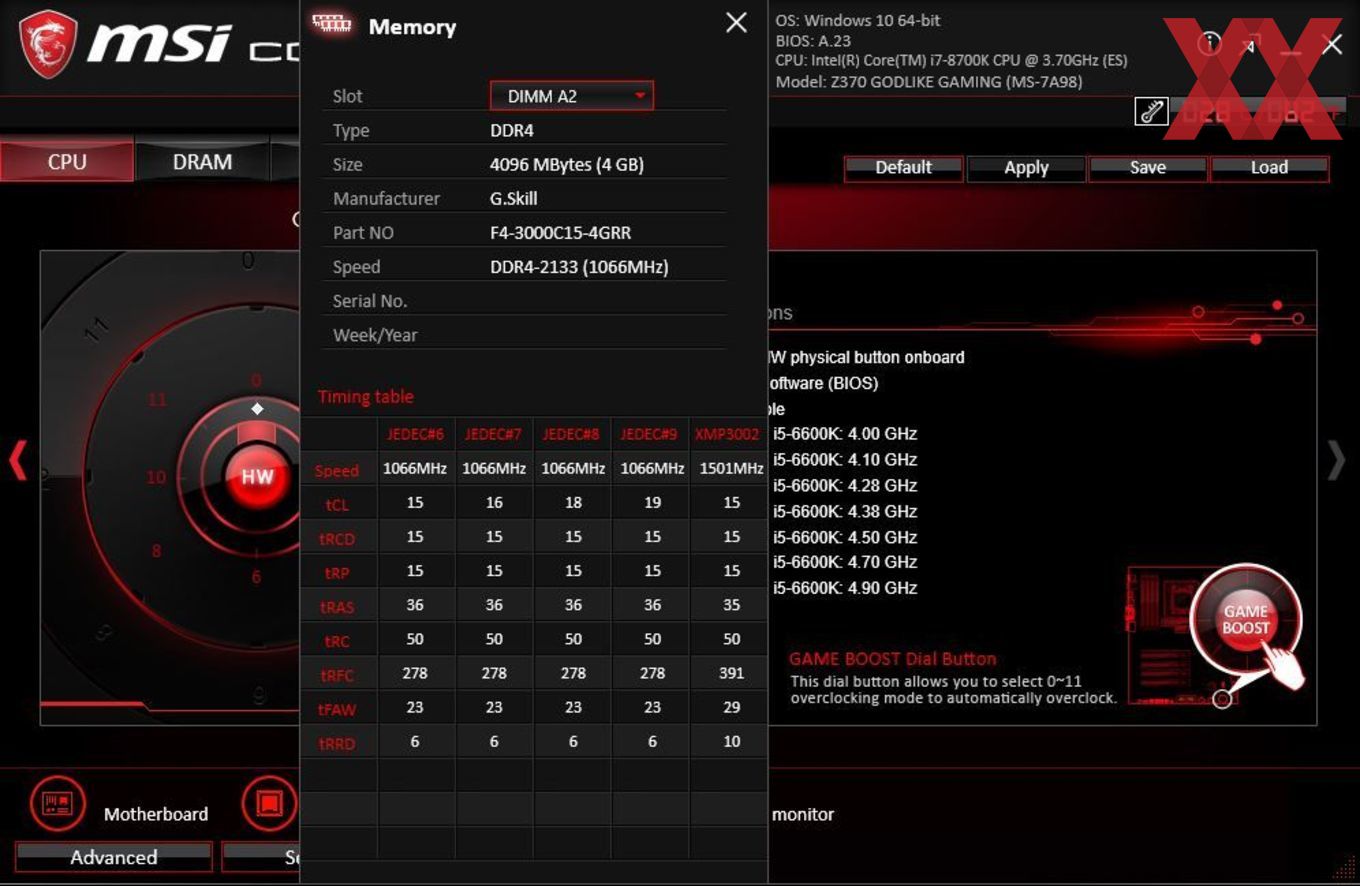Click the JEDEC#6 column header
This screenshot has height=886, width=1360.
pyautogui.click(x=415, y=434)
